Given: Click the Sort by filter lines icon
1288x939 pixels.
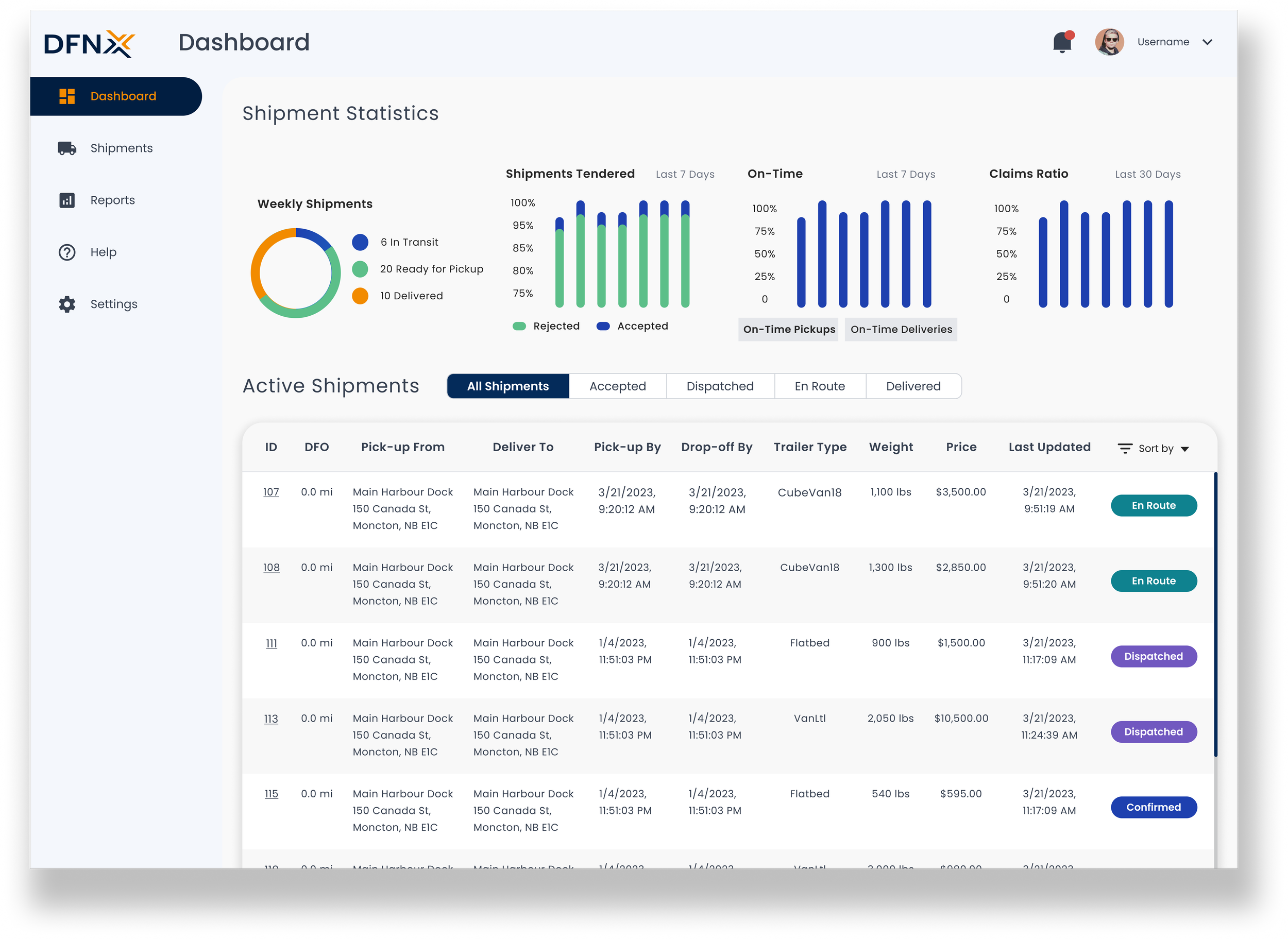Looking at the screenshot, I should tap(1124, 449).
